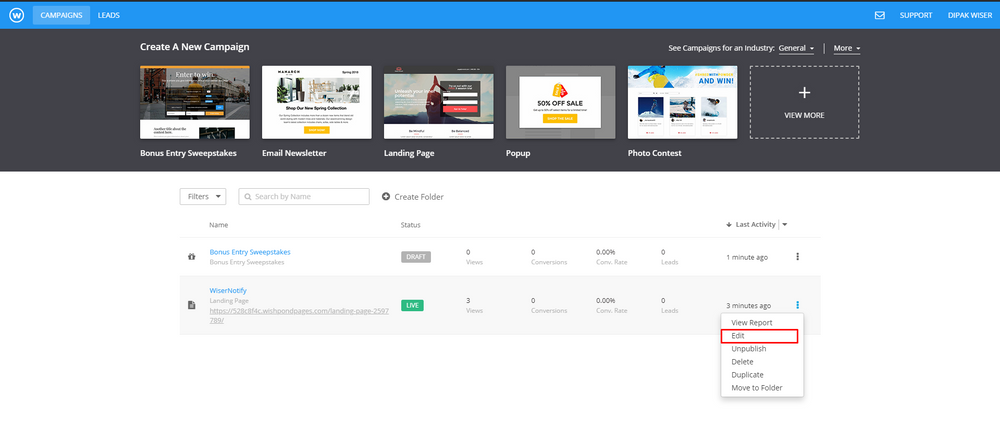1000x427 pixels.
Task: Expand the Filters dropdown
Action: coord(203,197)
